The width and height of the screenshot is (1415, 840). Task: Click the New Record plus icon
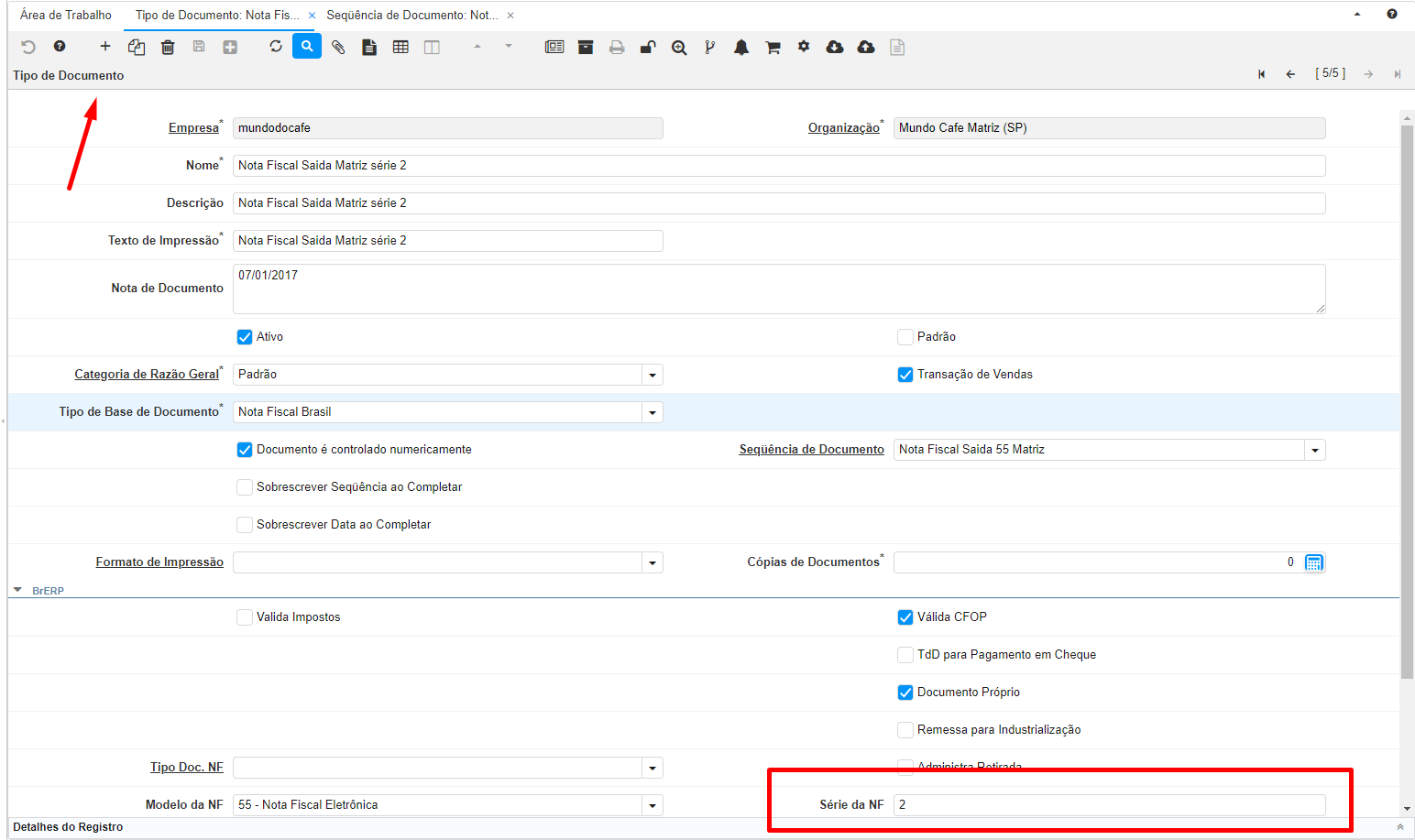[x=105, y=47]
